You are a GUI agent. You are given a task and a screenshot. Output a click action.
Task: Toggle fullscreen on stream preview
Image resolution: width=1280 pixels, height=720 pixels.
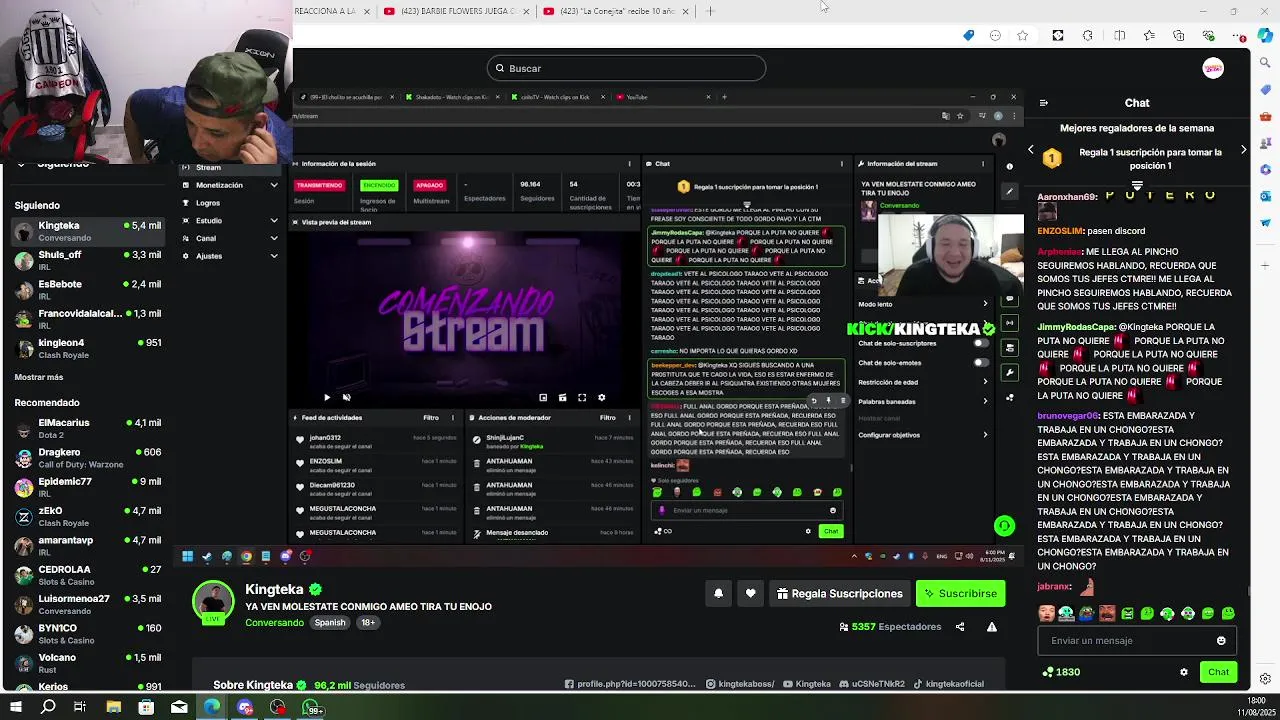point(582,398)
